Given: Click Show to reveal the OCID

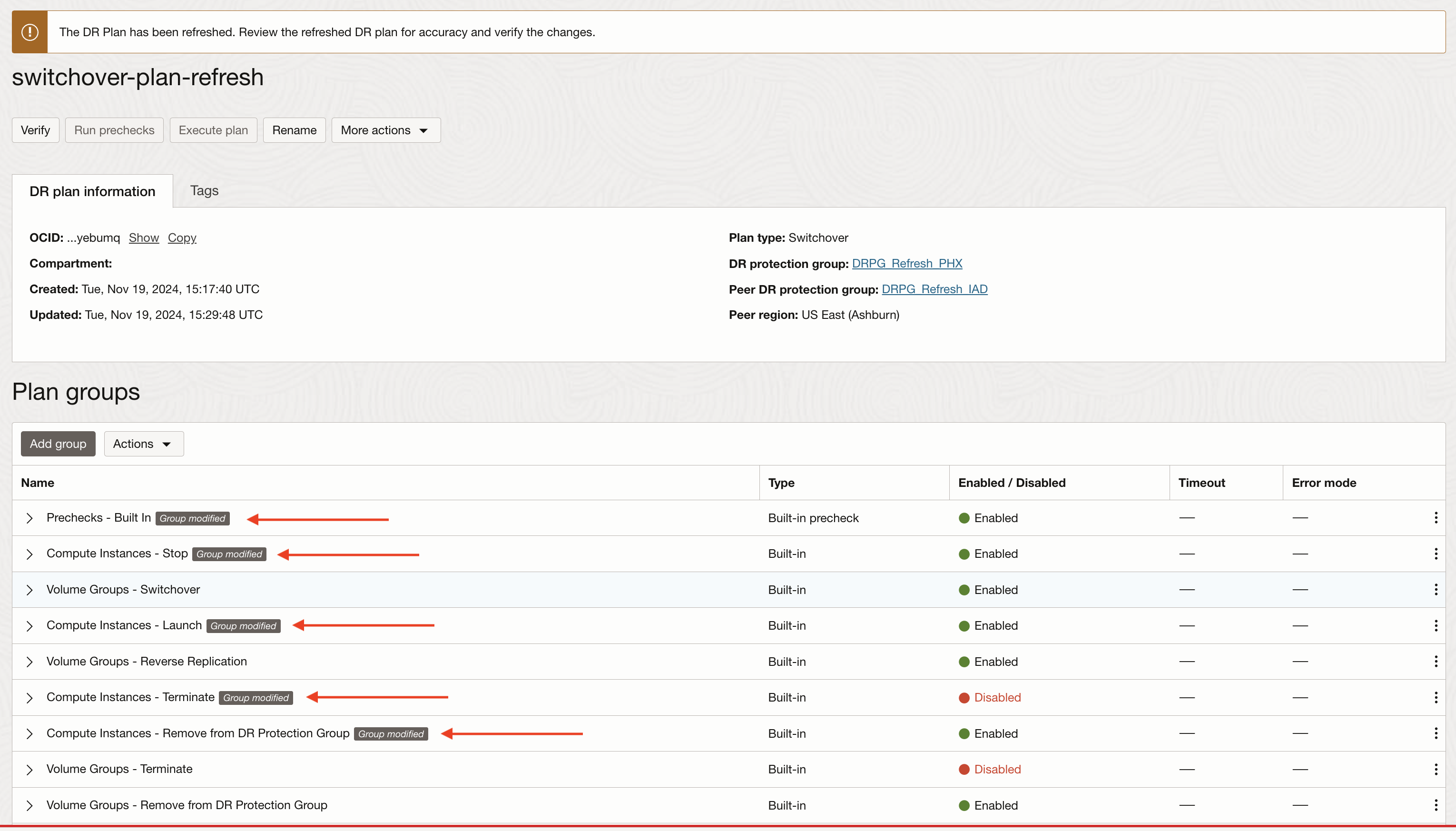Looking at the screenshot, I should coord(144,238).
